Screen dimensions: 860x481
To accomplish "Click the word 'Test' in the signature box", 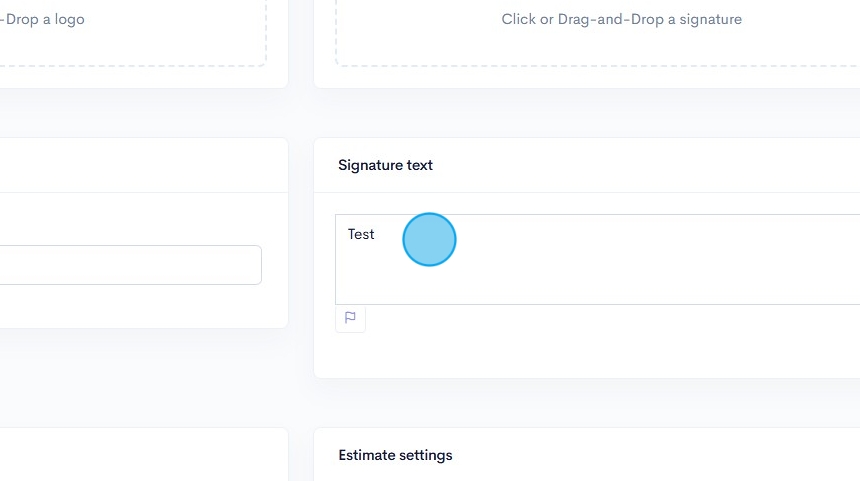I will click(361, 234).
